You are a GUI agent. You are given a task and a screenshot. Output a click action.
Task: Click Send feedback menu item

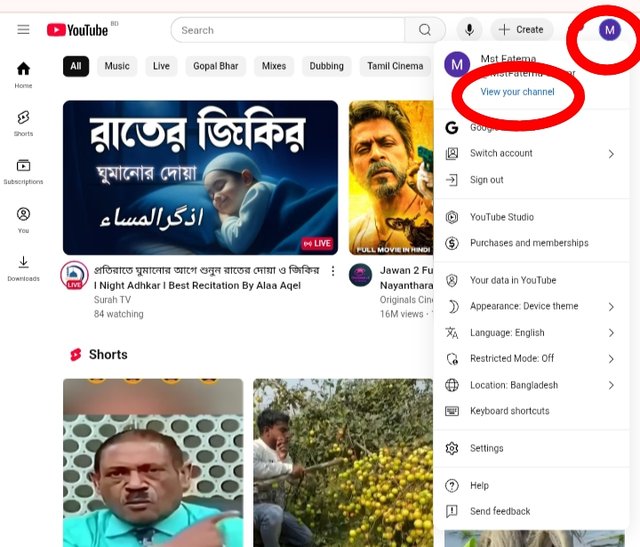(x=531, y=511)
